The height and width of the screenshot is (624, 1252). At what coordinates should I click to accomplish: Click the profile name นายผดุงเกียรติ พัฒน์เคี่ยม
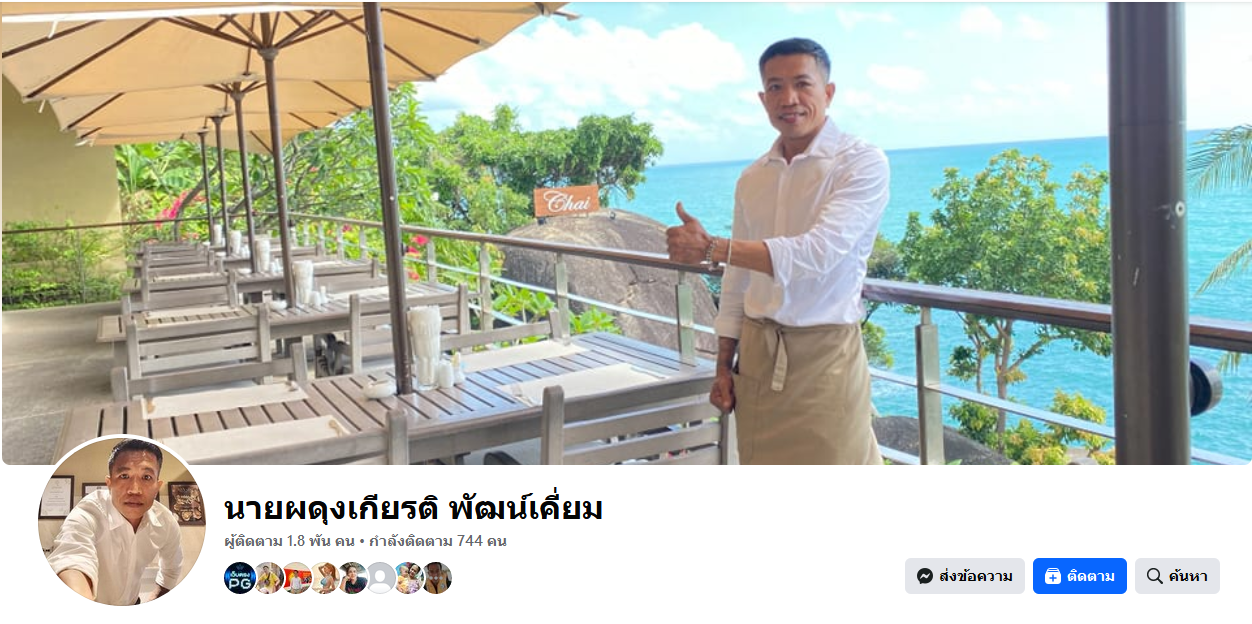[x=414, y=508]
